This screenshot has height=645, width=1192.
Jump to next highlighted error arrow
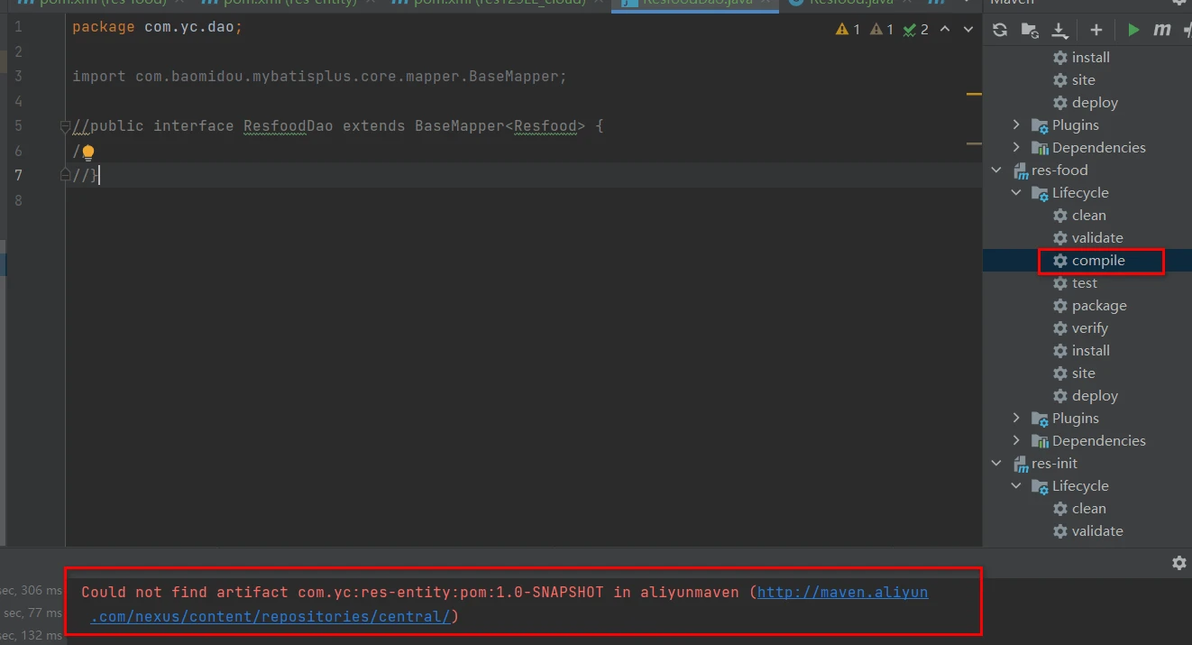click(x=968, y=29)
